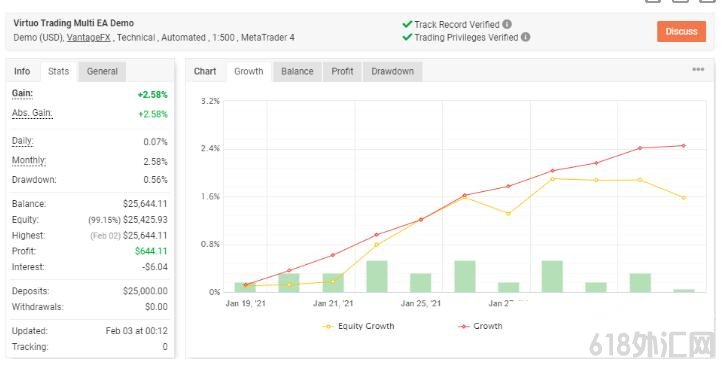Screen dimensions: 722x369
Task: Switch to the Info tab
Action: [22, 71]
